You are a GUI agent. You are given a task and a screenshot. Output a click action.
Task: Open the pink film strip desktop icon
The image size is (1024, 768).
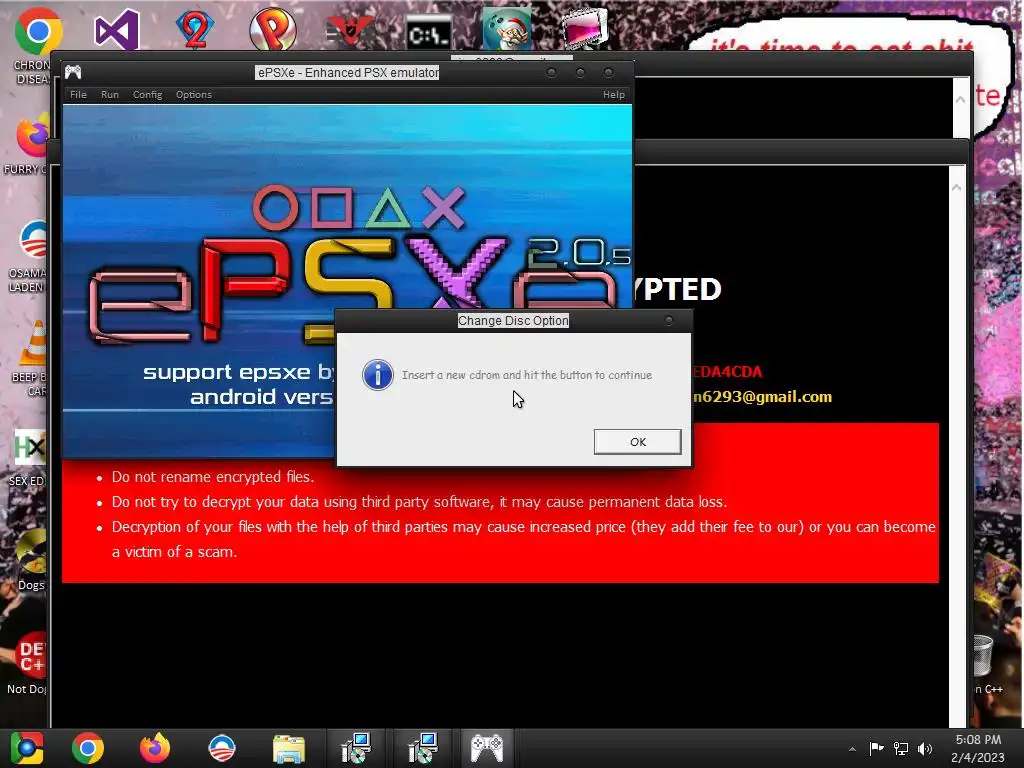(584, 29)
